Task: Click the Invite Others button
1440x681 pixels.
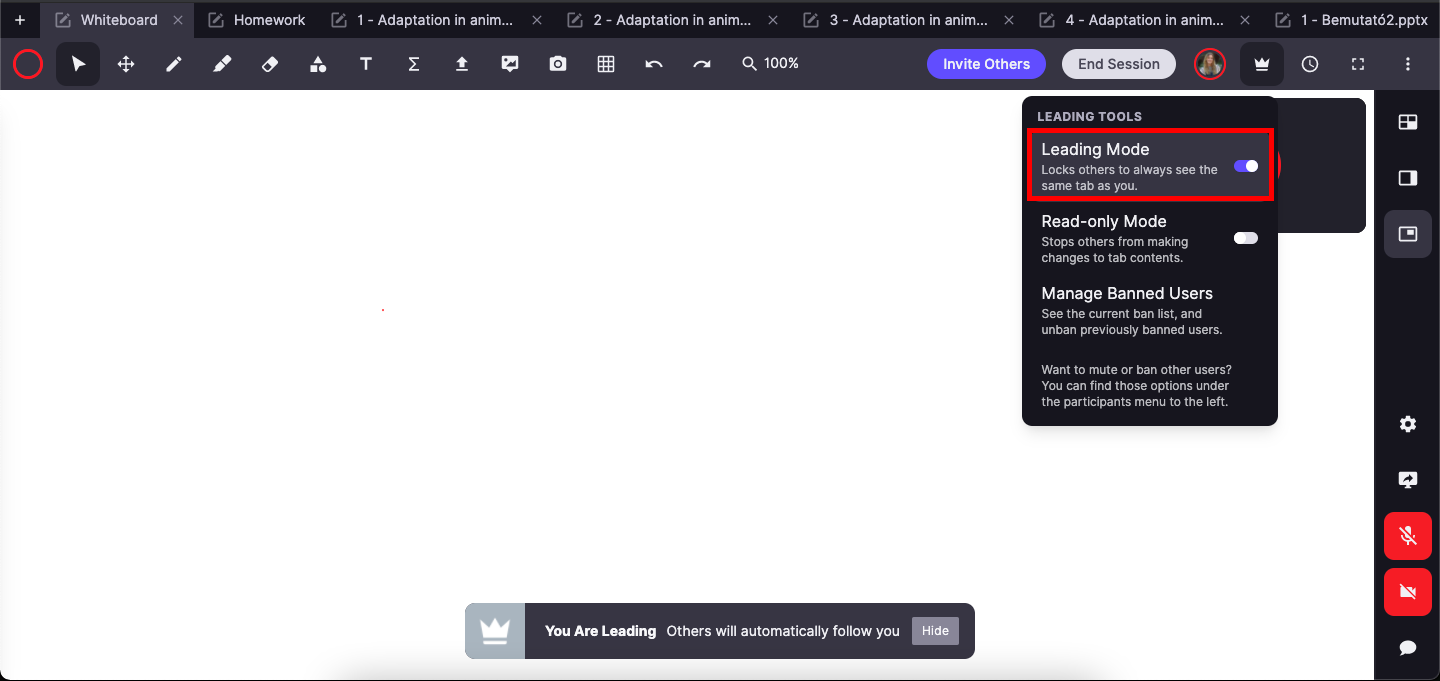Action: (986, 64)
